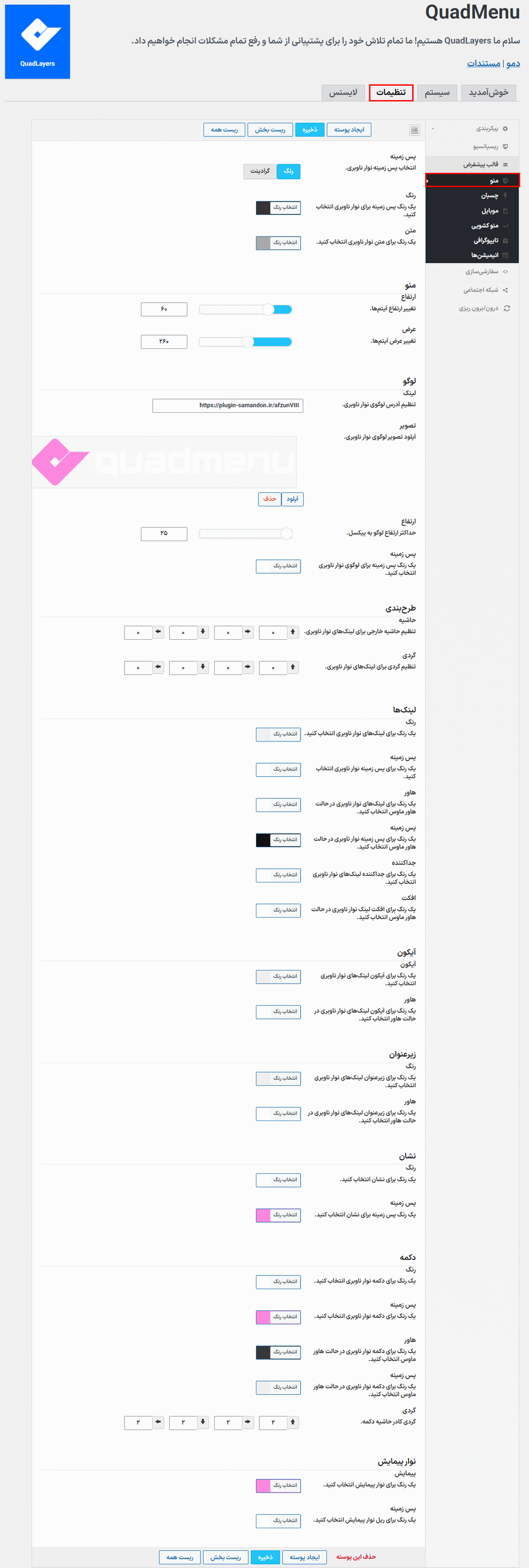Click the left arrow icon in گردی link row
This screenshot has height=1568, width=529.
click(159, 667)
